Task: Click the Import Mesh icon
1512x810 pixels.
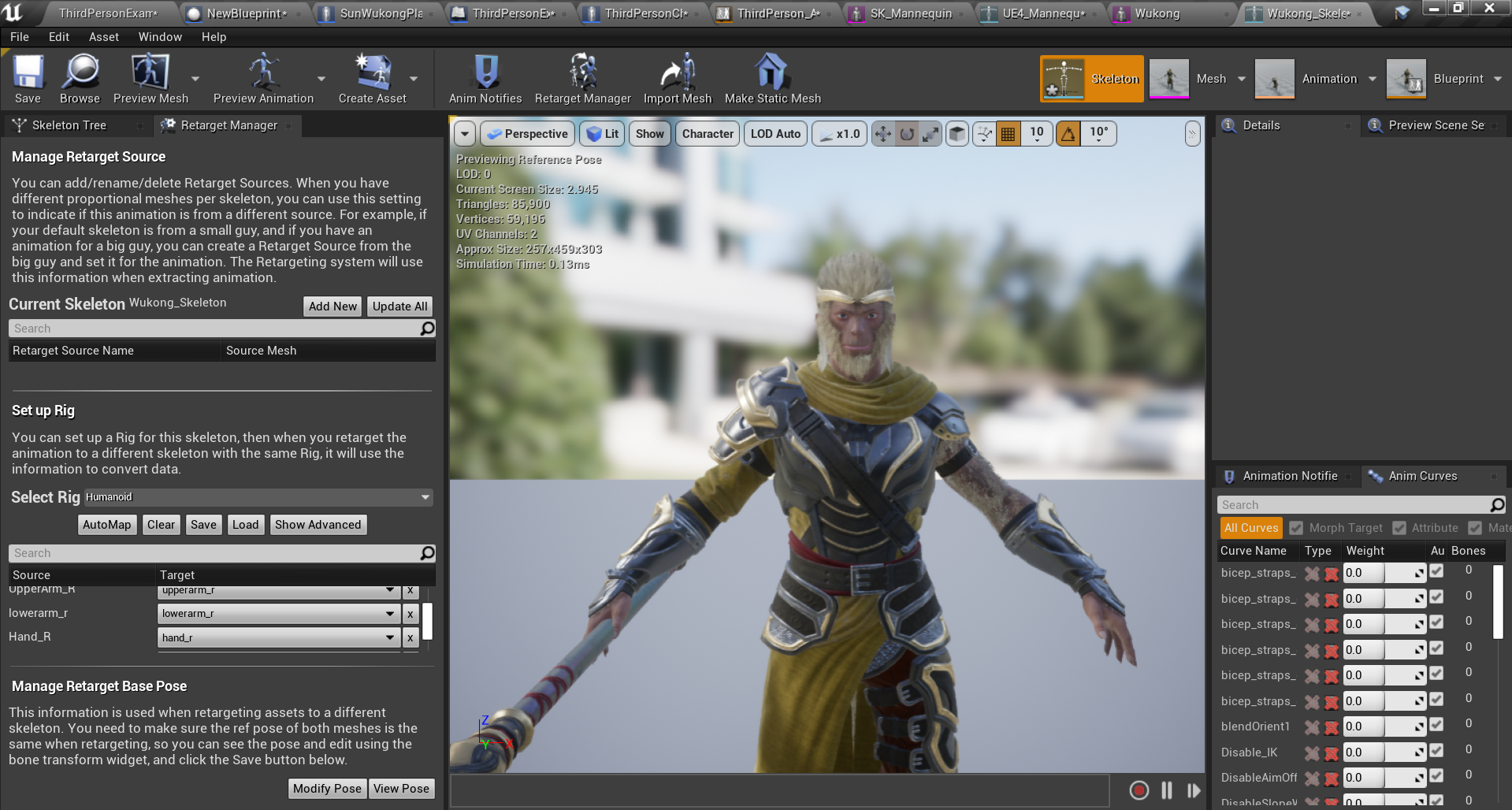Action: click(x=678, y=72)
